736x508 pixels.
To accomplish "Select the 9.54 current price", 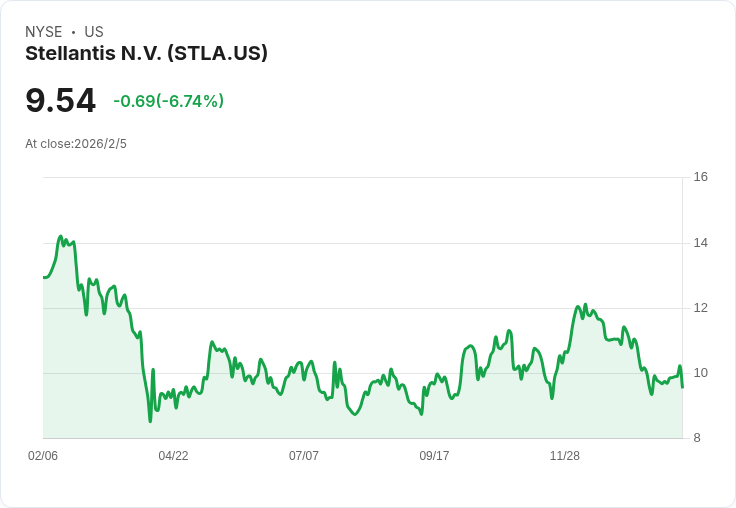I will [x=61, y=100].
